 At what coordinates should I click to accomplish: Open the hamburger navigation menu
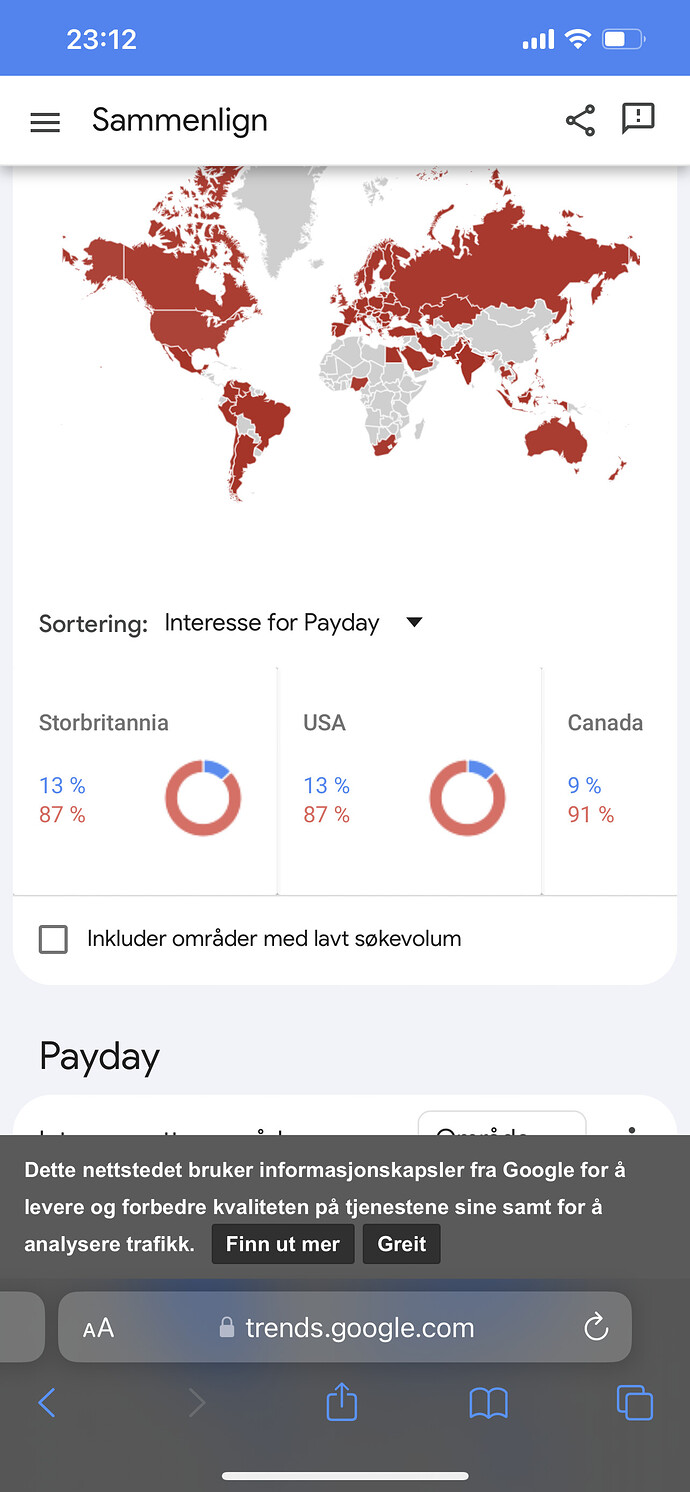[45, 122]
